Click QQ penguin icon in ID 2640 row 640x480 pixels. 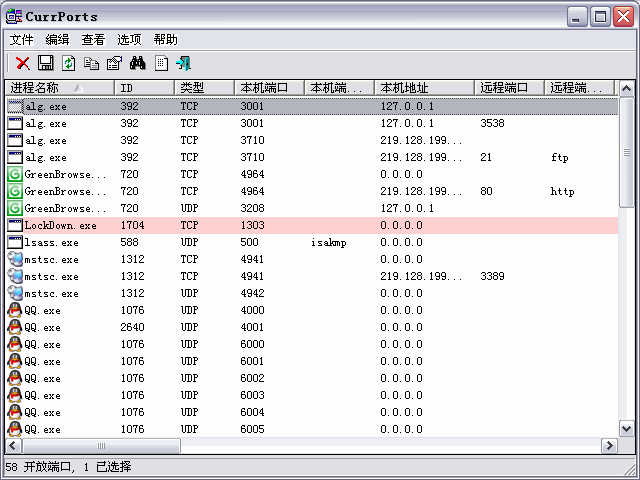click(15, 327)
